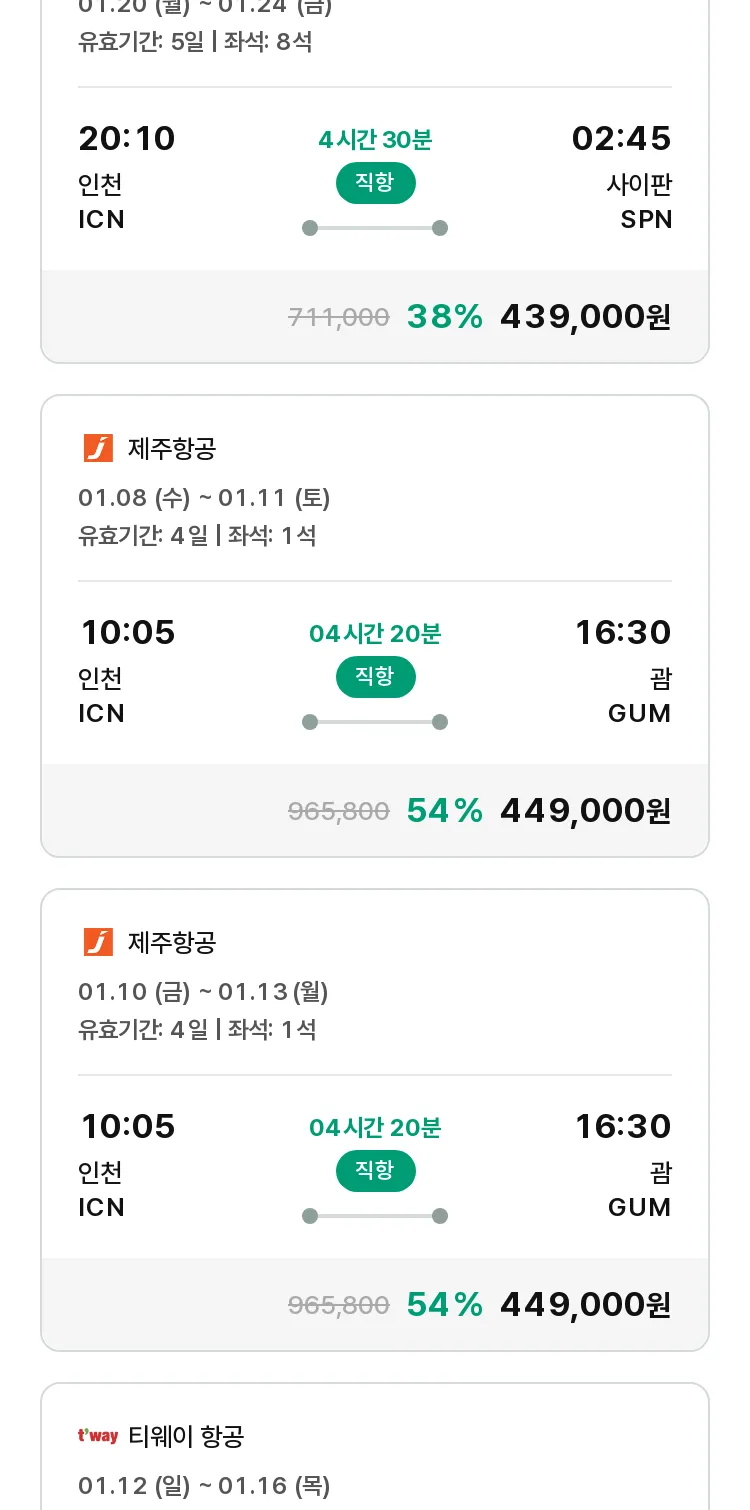Tap the Jeju Air logo on the 01.10 flight
Viewport: 750px width, 1510px height.
tap(98, 942)
